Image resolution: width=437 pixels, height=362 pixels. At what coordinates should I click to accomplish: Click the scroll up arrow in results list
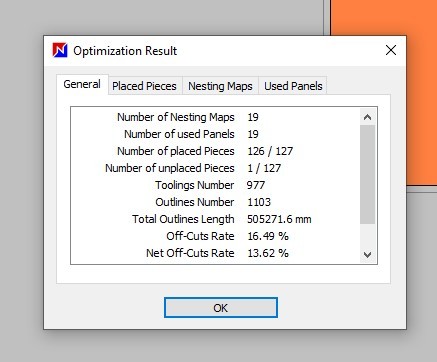coord(367,117)
